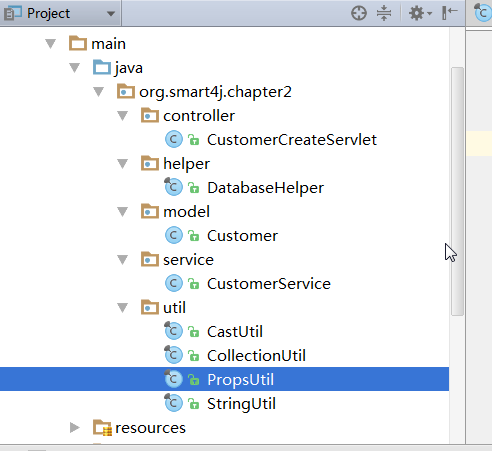Viewport: 492px width, 451px height.
Task: Expand the resources folder
Action: [x=75, y=428]
